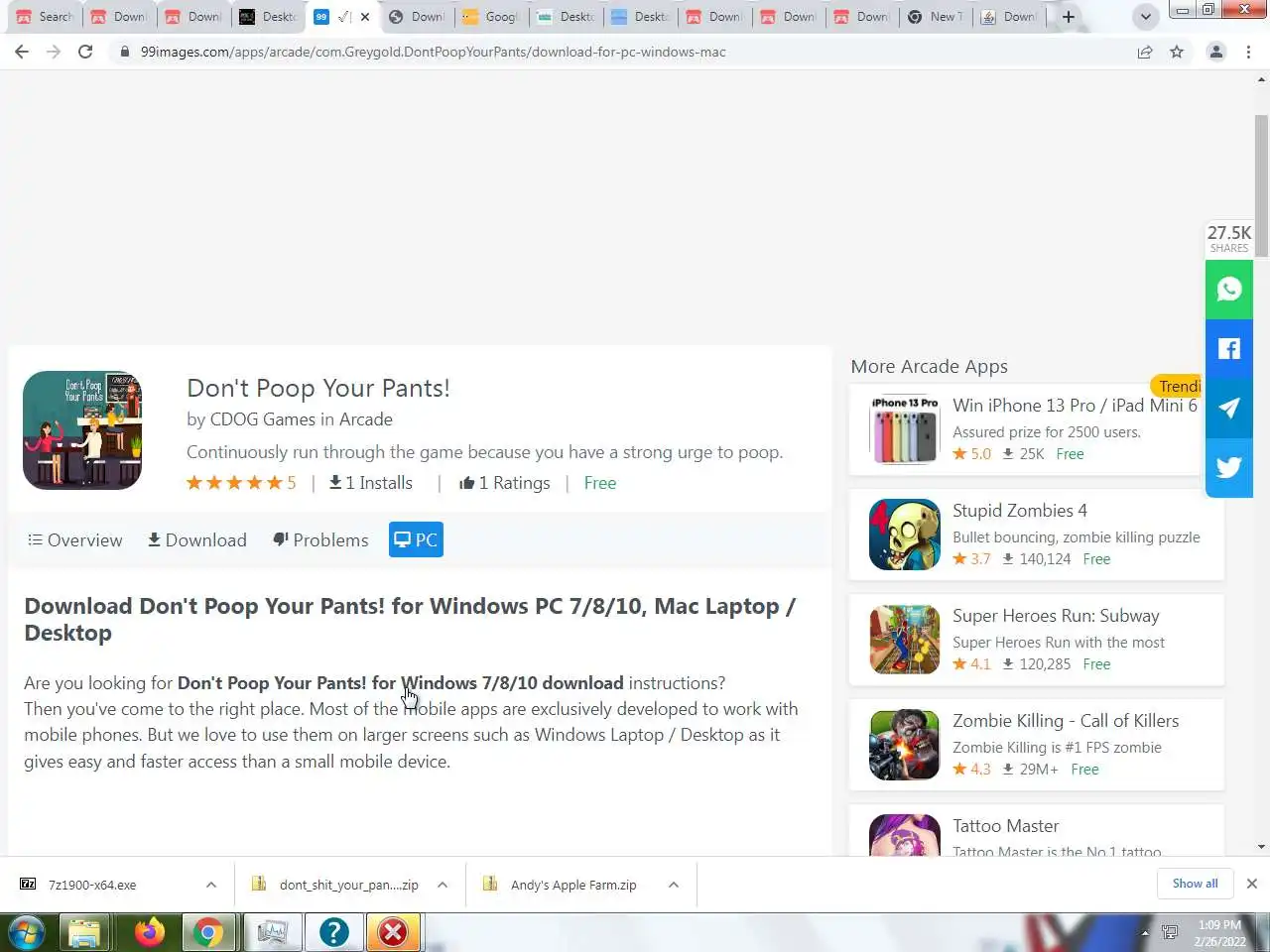This screenshot has height=952, width=1270.
Task: Open the Stupid Zombies 4 title link
Action: 1019,511
